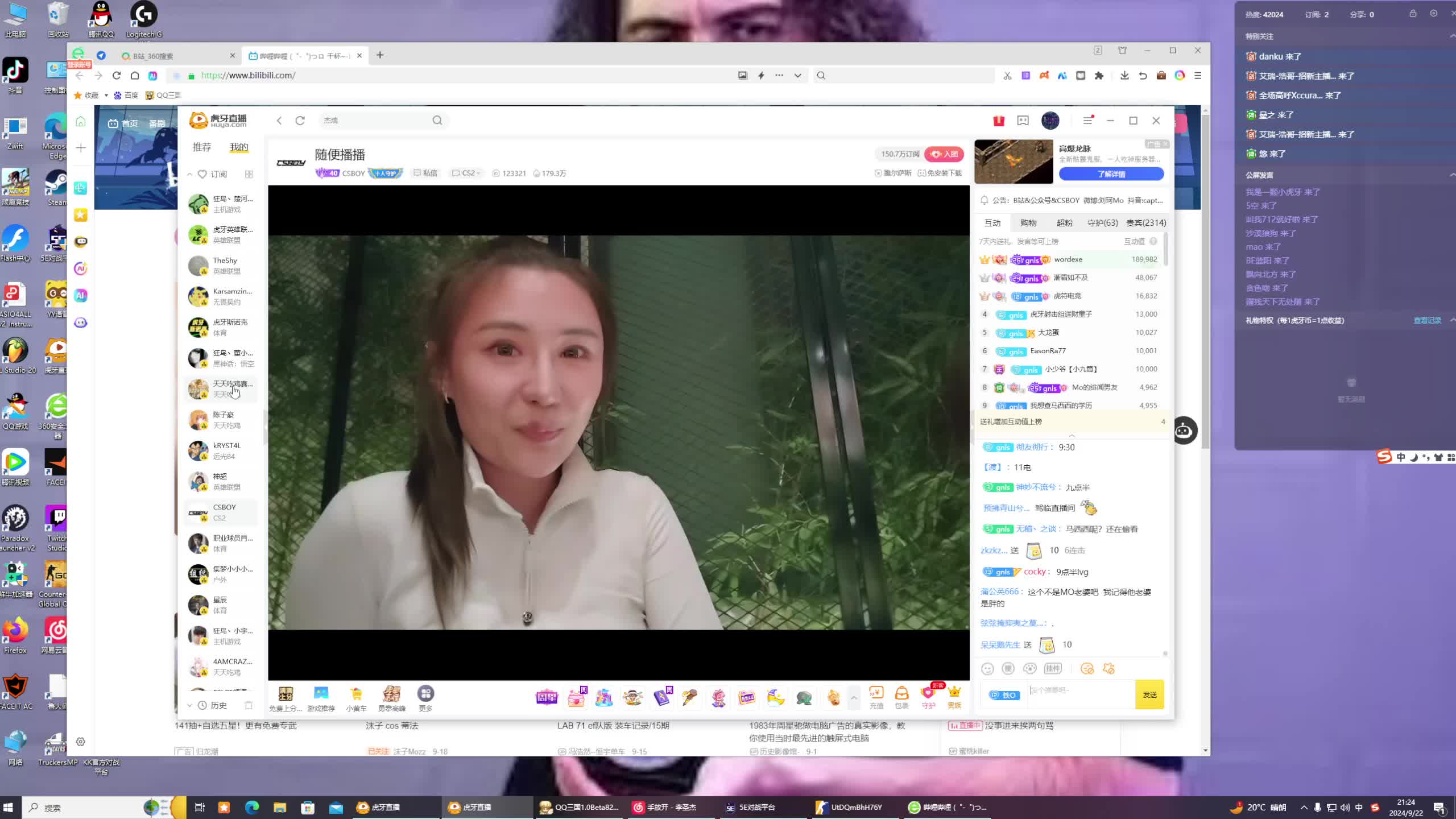
Task: Refresh the Huya page
Action: click(x=300, y=121)
